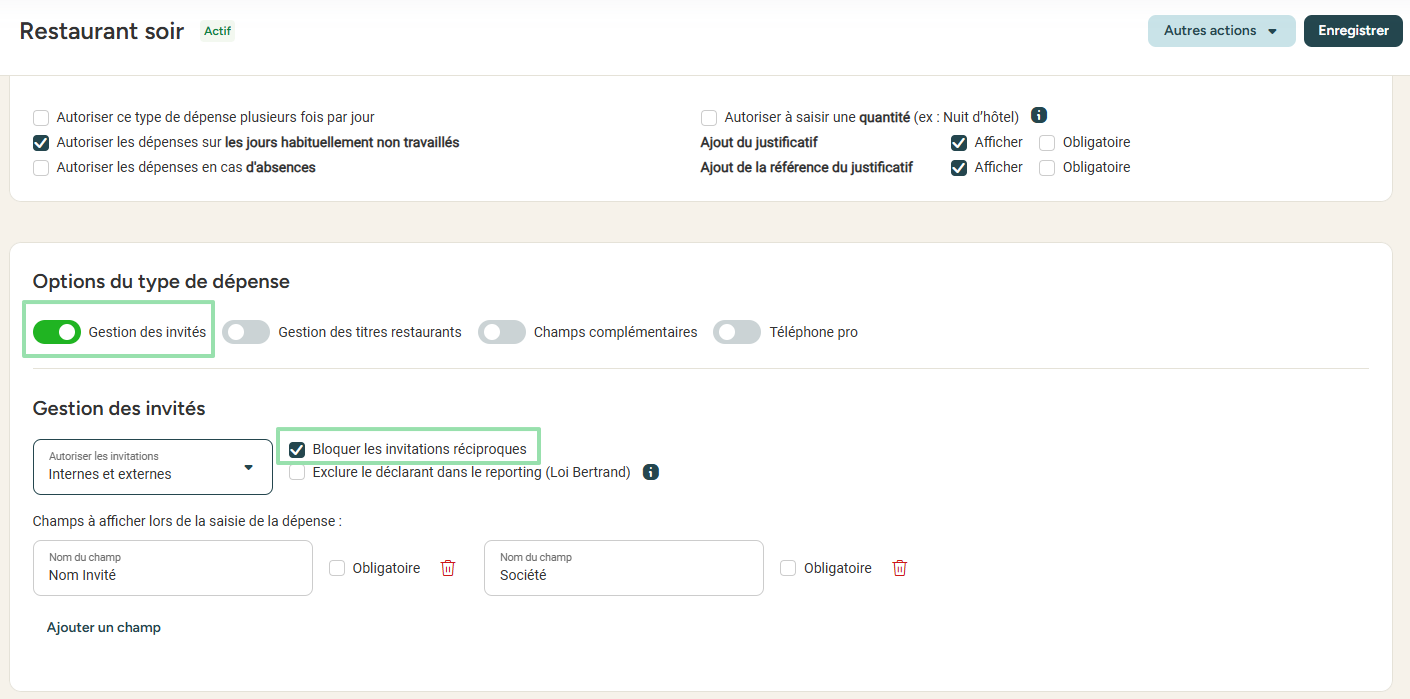Check Exclure le déclarant dans le reporting
The image size is (1410, 699).
pyautogui.click(x=297, y=473)
